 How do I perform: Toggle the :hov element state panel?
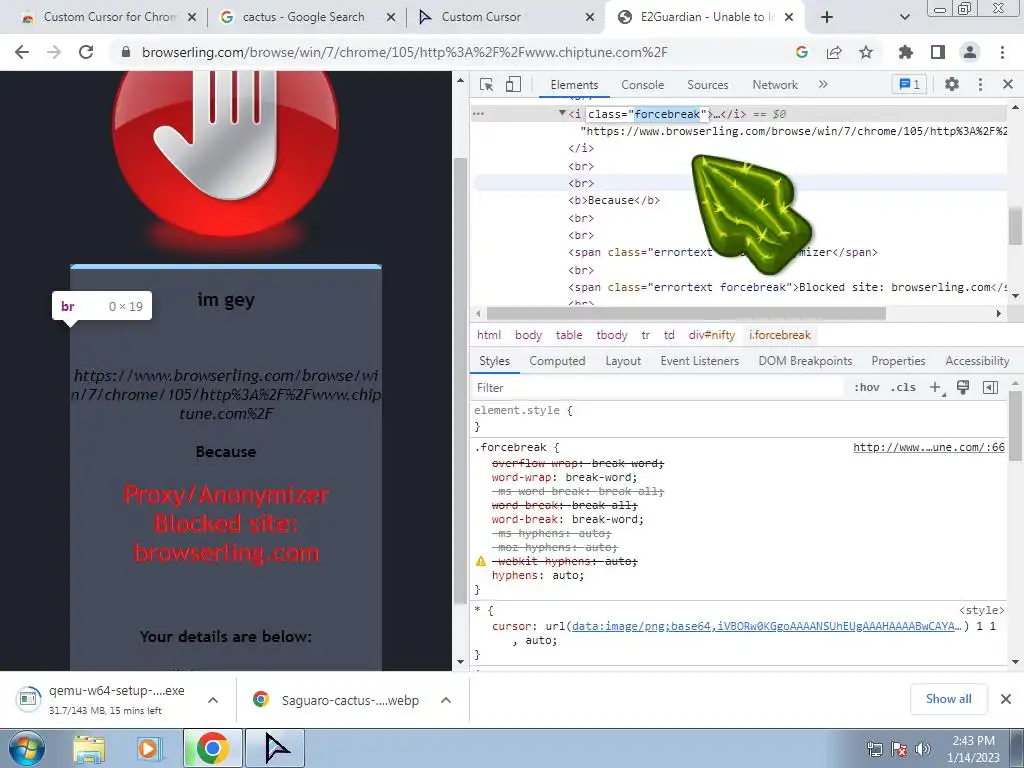tap(867, 388)
